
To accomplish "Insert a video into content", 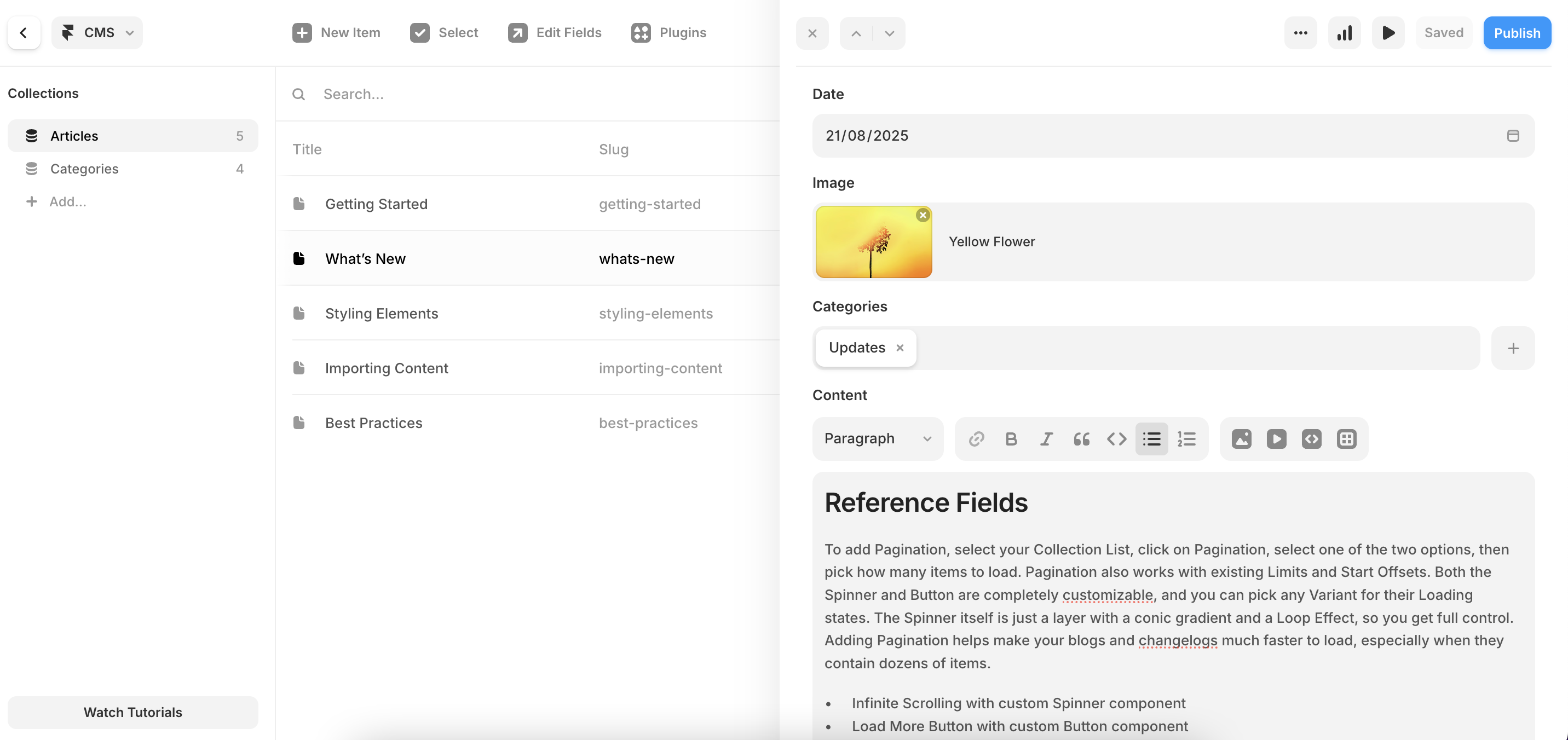I will click(x=1276, y=439).
